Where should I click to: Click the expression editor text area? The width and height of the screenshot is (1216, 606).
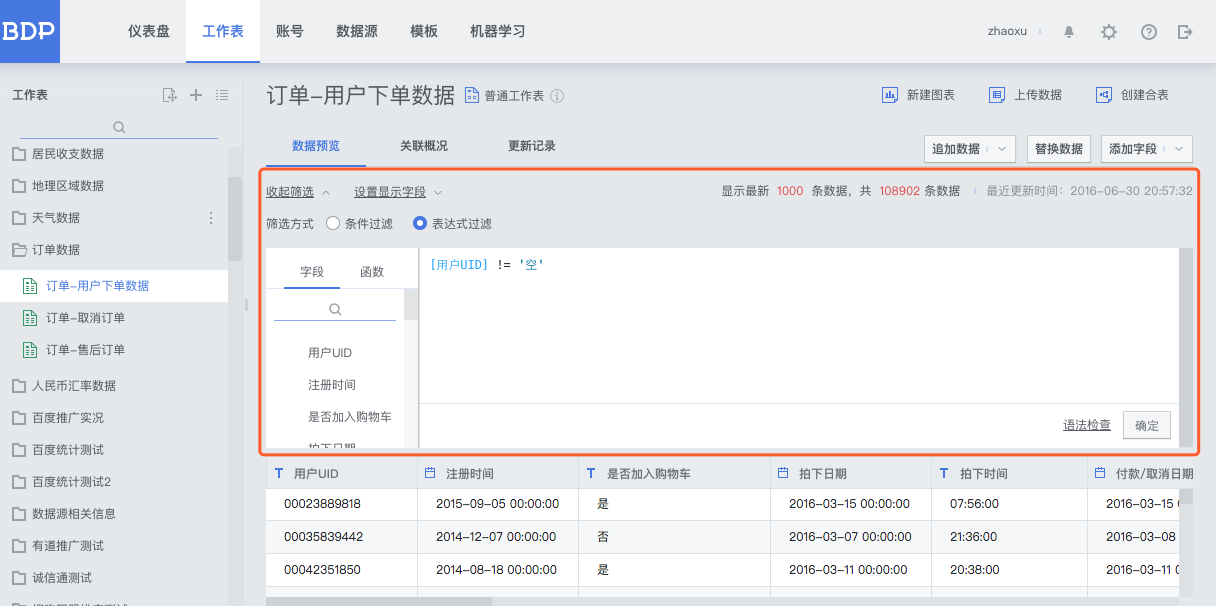[x=799, y=326]
